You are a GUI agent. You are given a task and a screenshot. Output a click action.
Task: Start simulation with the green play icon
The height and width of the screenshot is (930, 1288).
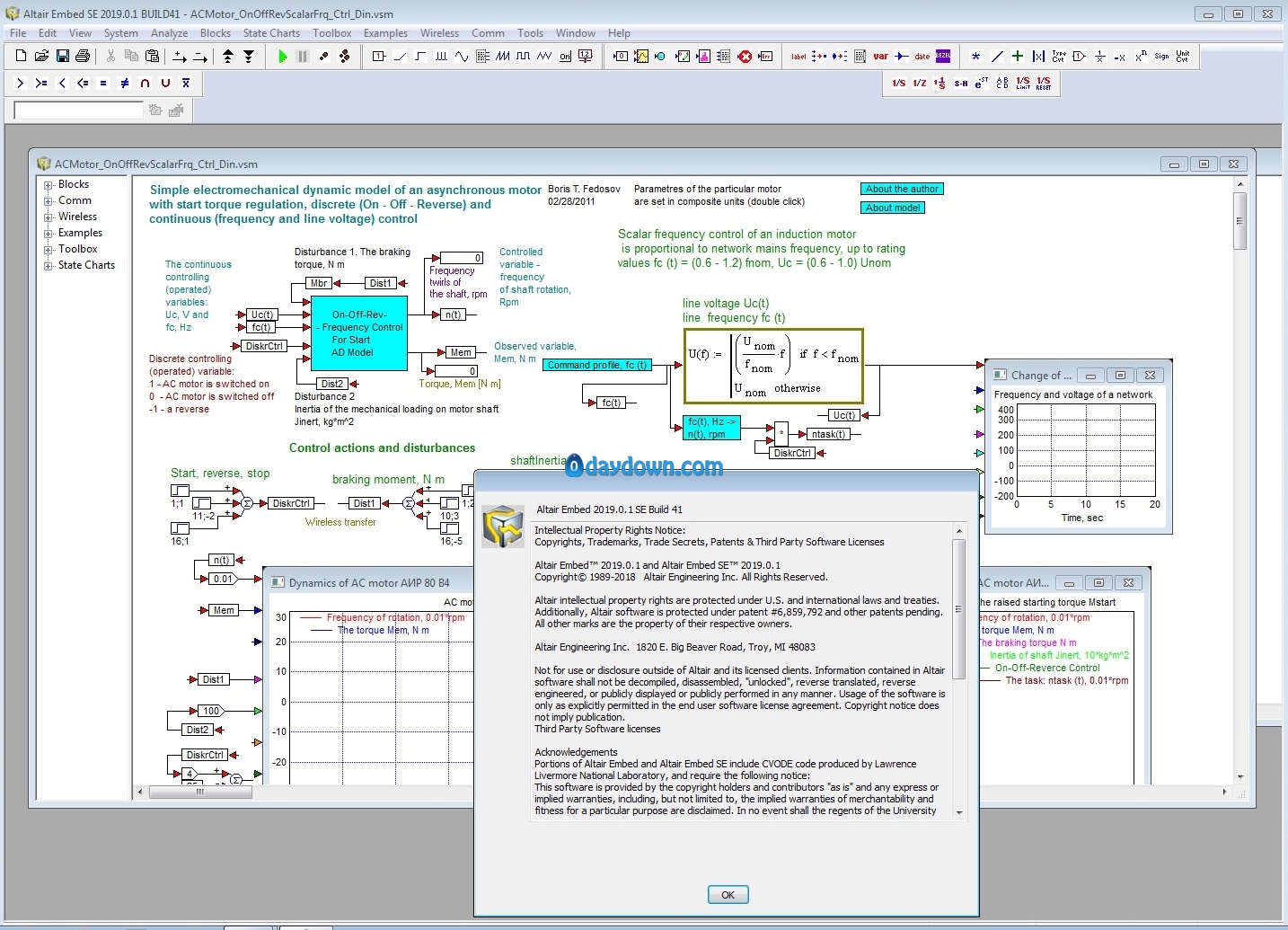[282, 56]
